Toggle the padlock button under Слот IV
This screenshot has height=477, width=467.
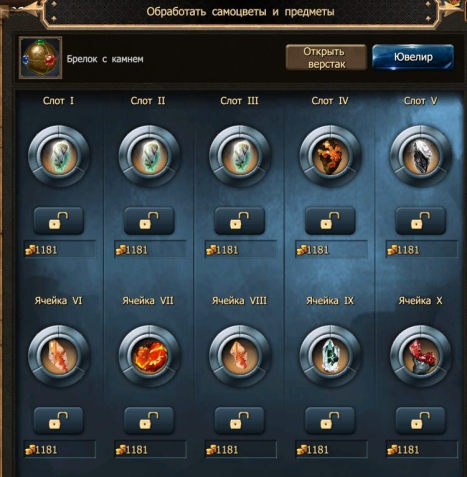[330, 220]
